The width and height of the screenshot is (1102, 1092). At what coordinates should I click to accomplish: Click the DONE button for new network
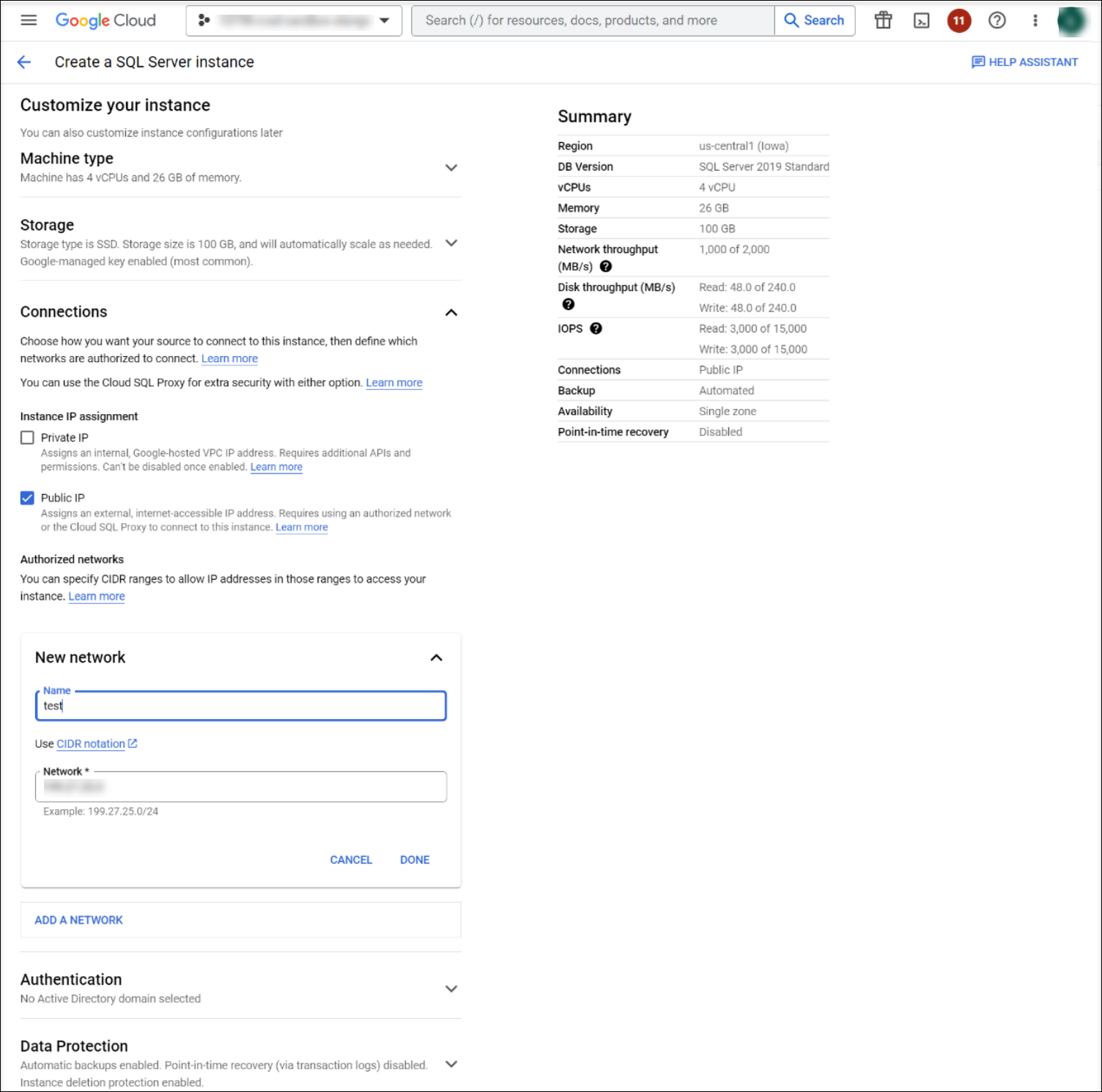point(414,860)
